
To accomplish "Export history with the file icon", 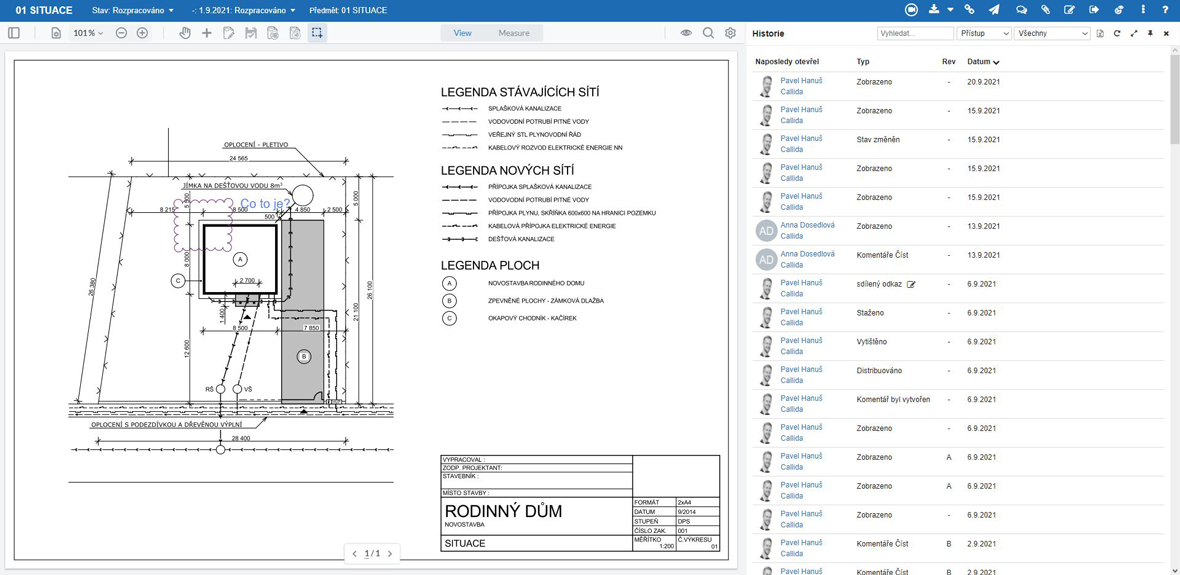I will 1100,33.
